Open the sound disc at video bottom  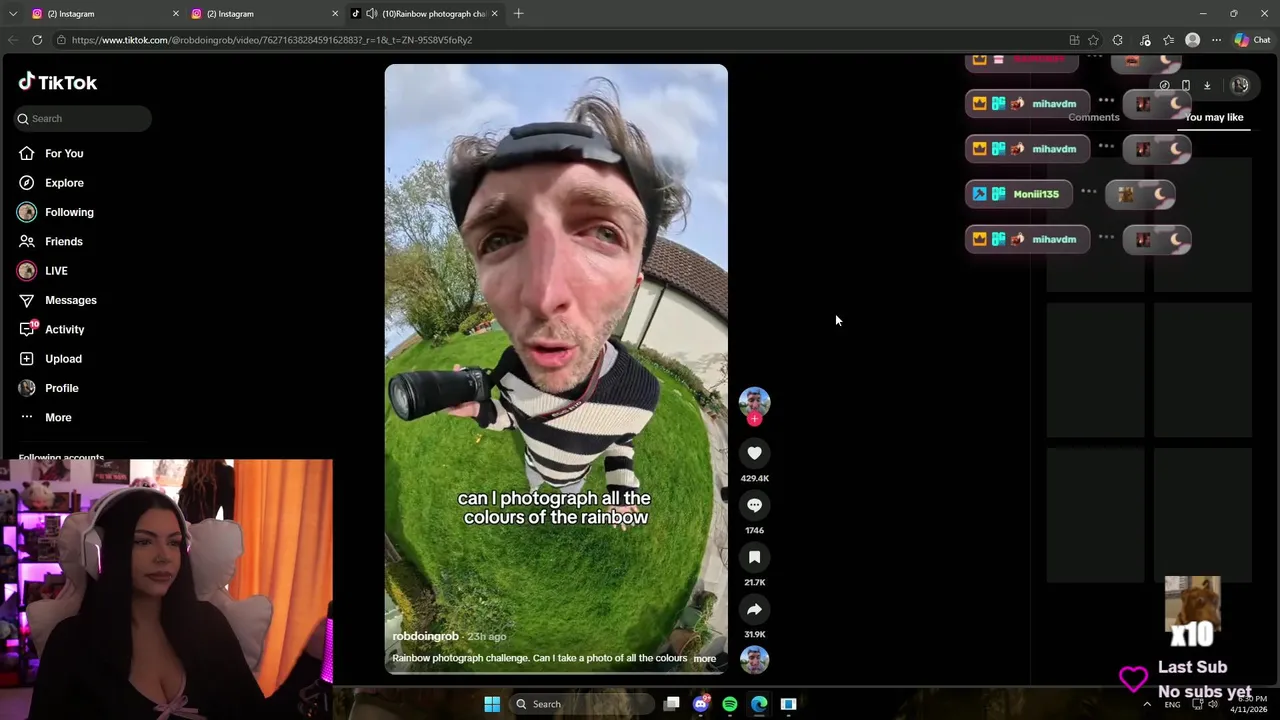pyautogui.click(x=754, y=660)
